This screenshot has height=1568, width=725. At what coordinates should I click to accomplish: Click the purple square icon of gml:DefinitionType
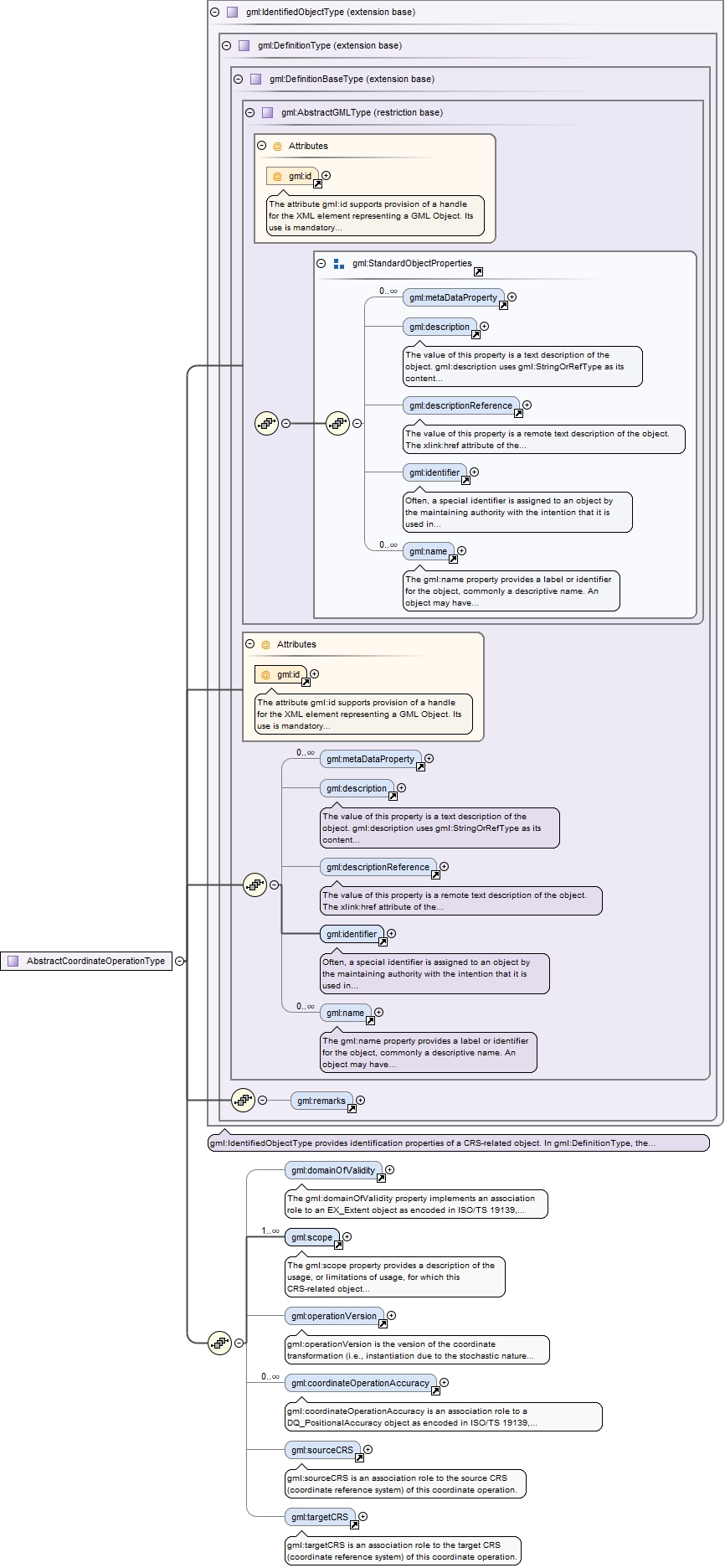click(244, 46)
